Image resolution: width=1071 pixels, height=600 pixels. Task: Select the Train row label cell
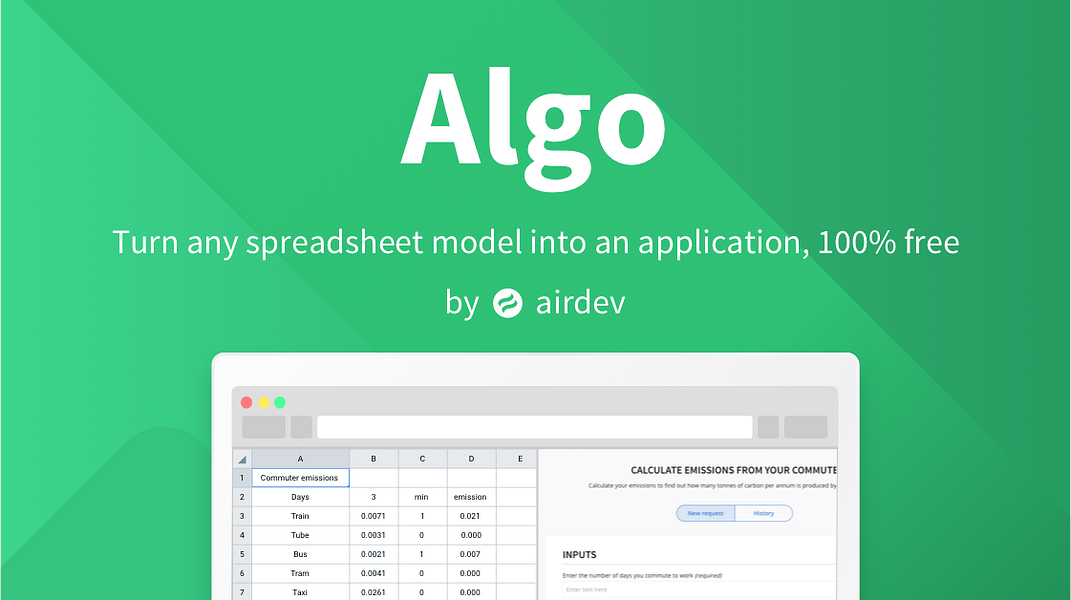300,515
